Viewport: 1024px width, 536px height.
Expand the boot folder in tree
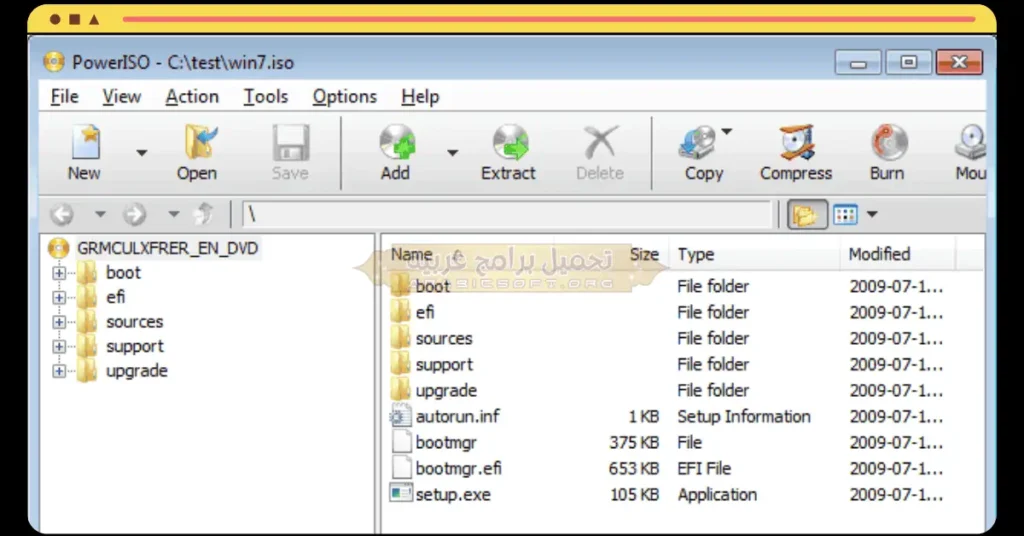click(59, 273)
